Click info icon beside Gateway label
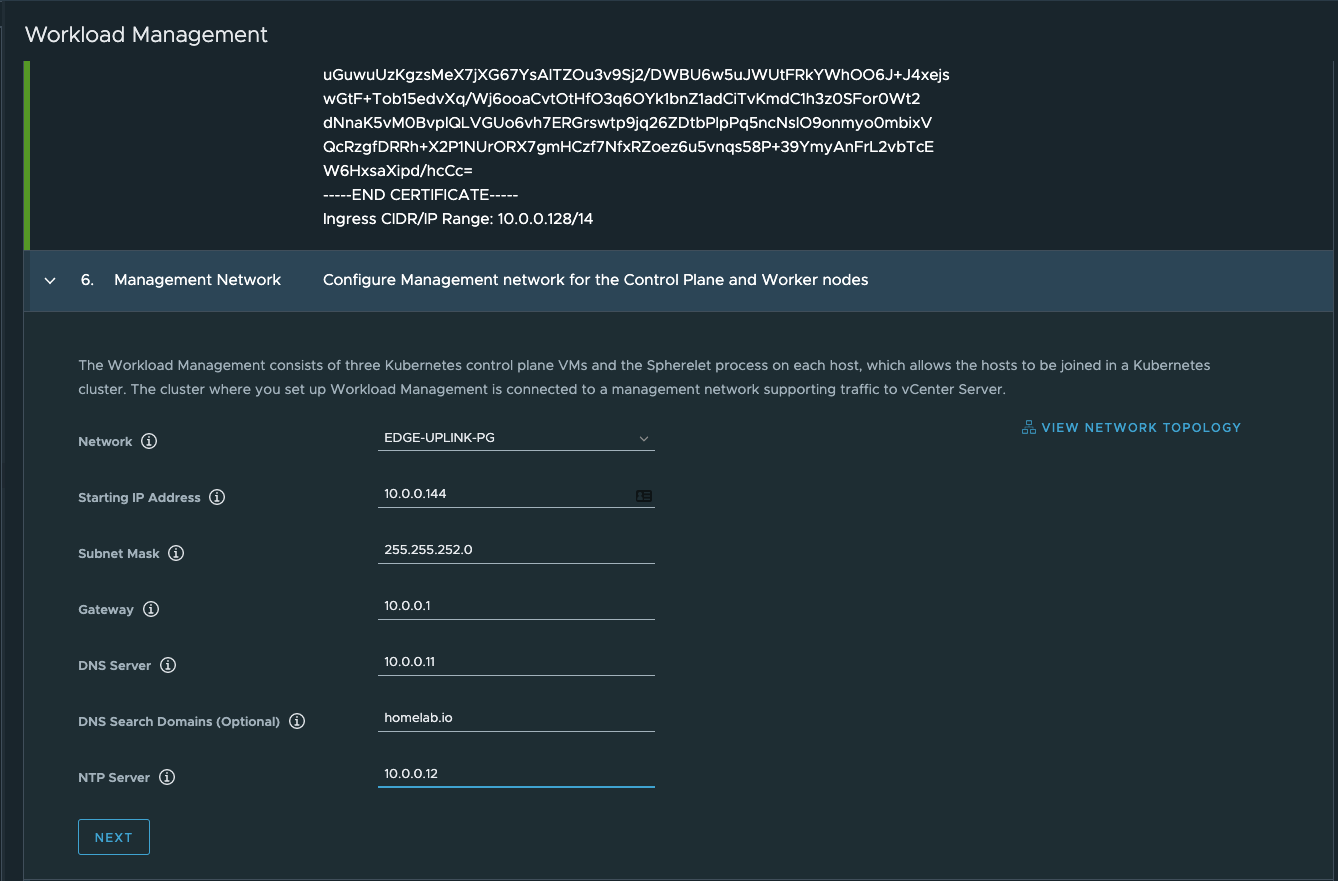The height and width of the screenshot is (881, 1338). click(151, 609)
